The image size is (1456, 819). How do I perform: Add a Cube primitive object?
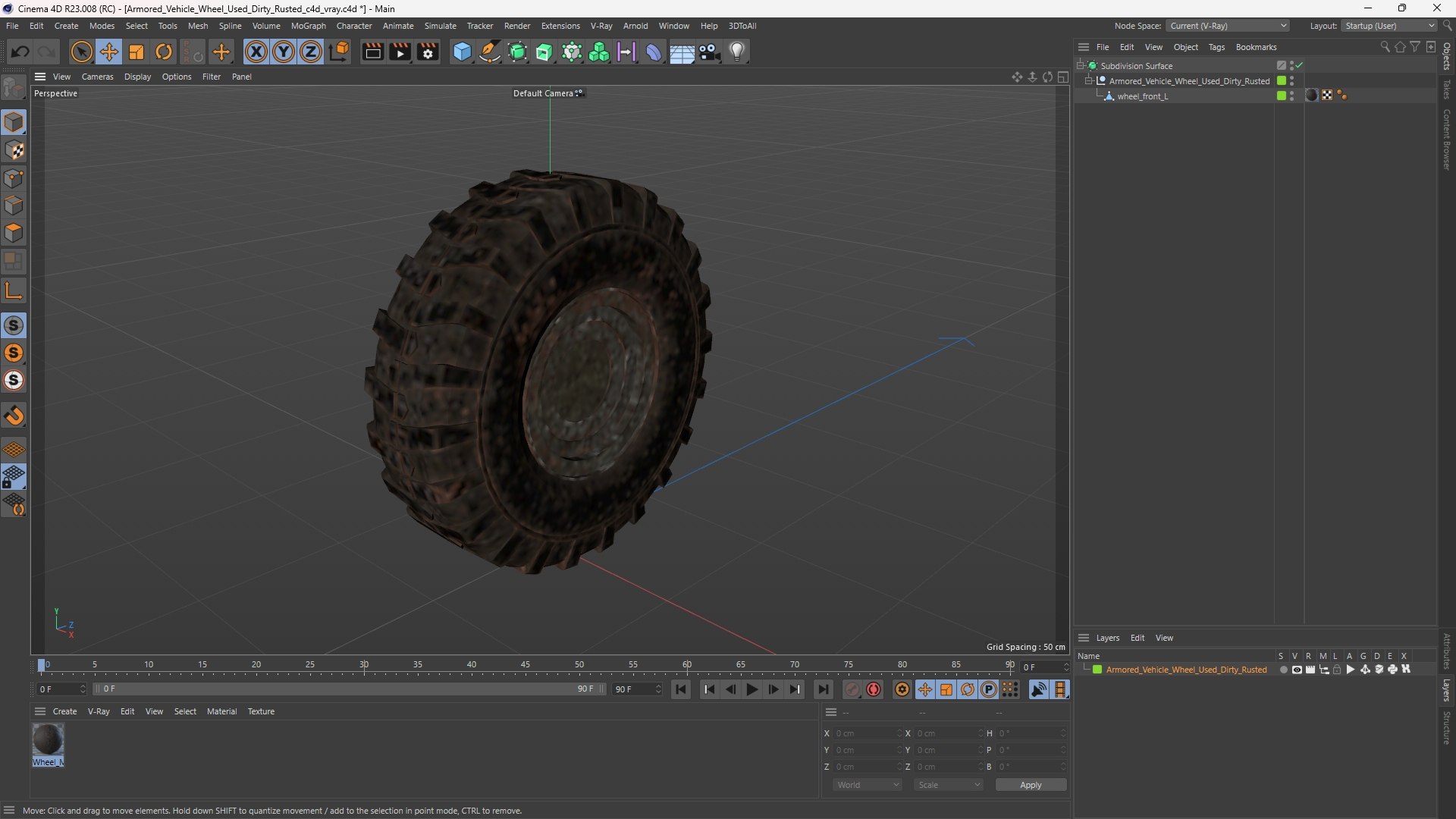pyautogui.click(x=462, y=52)
